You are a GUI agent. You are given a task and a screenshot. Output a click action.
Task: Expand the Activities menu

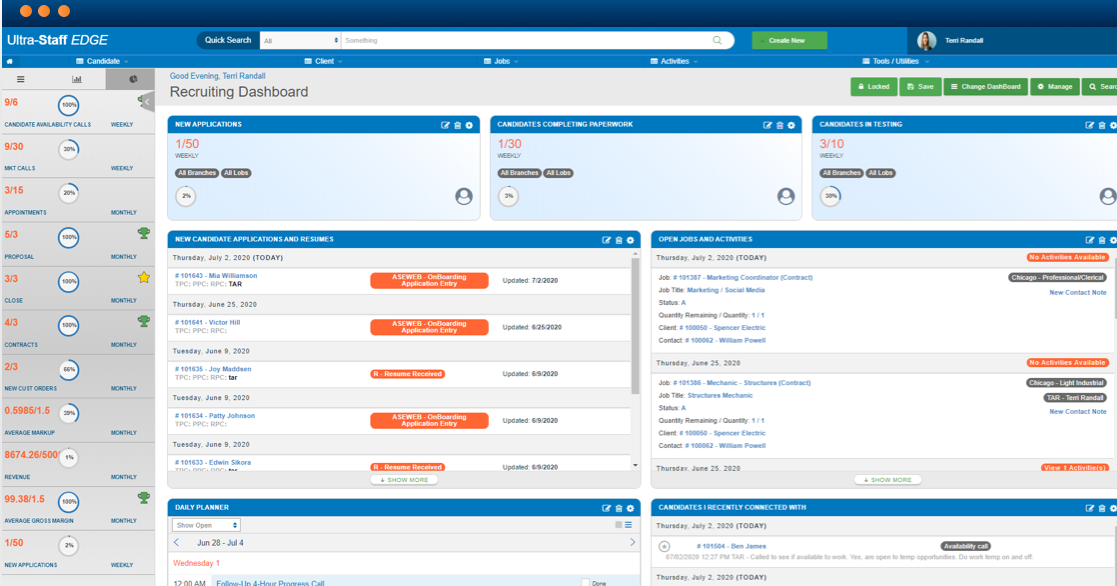pyautogui.click(x=674, y=61)
